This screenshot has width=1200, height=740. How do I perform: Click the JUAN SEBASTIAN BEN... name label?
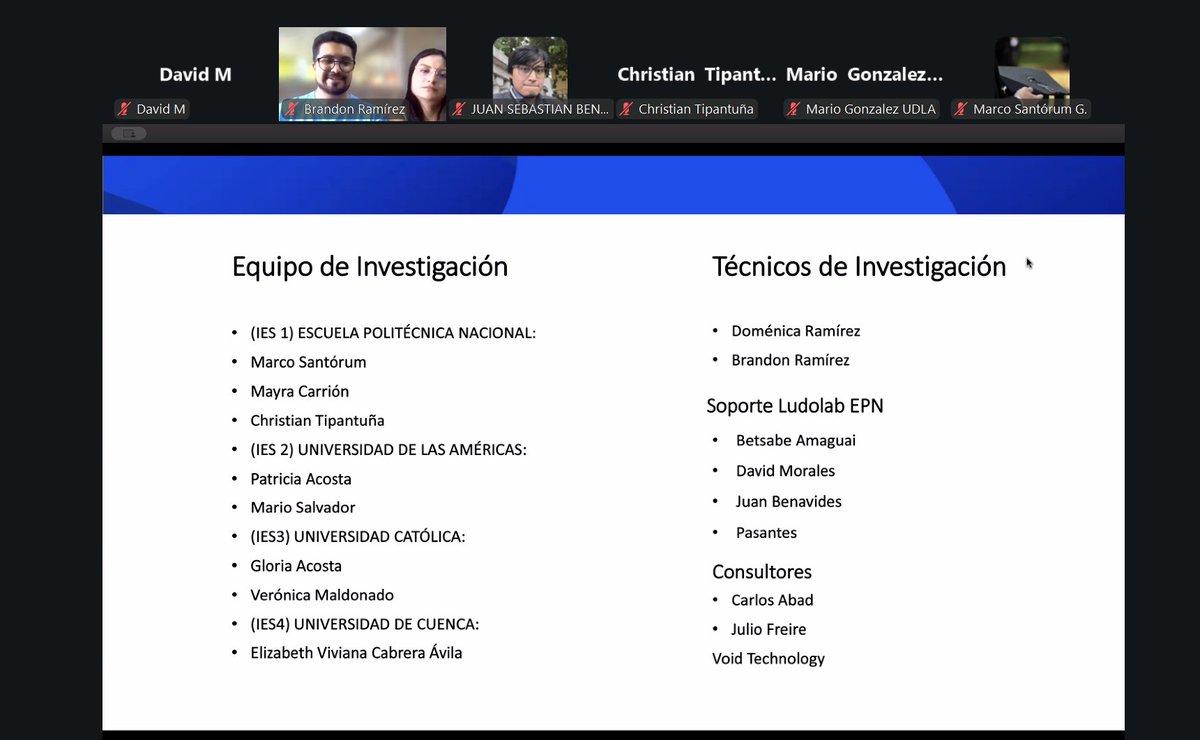(x=540, y=109)
